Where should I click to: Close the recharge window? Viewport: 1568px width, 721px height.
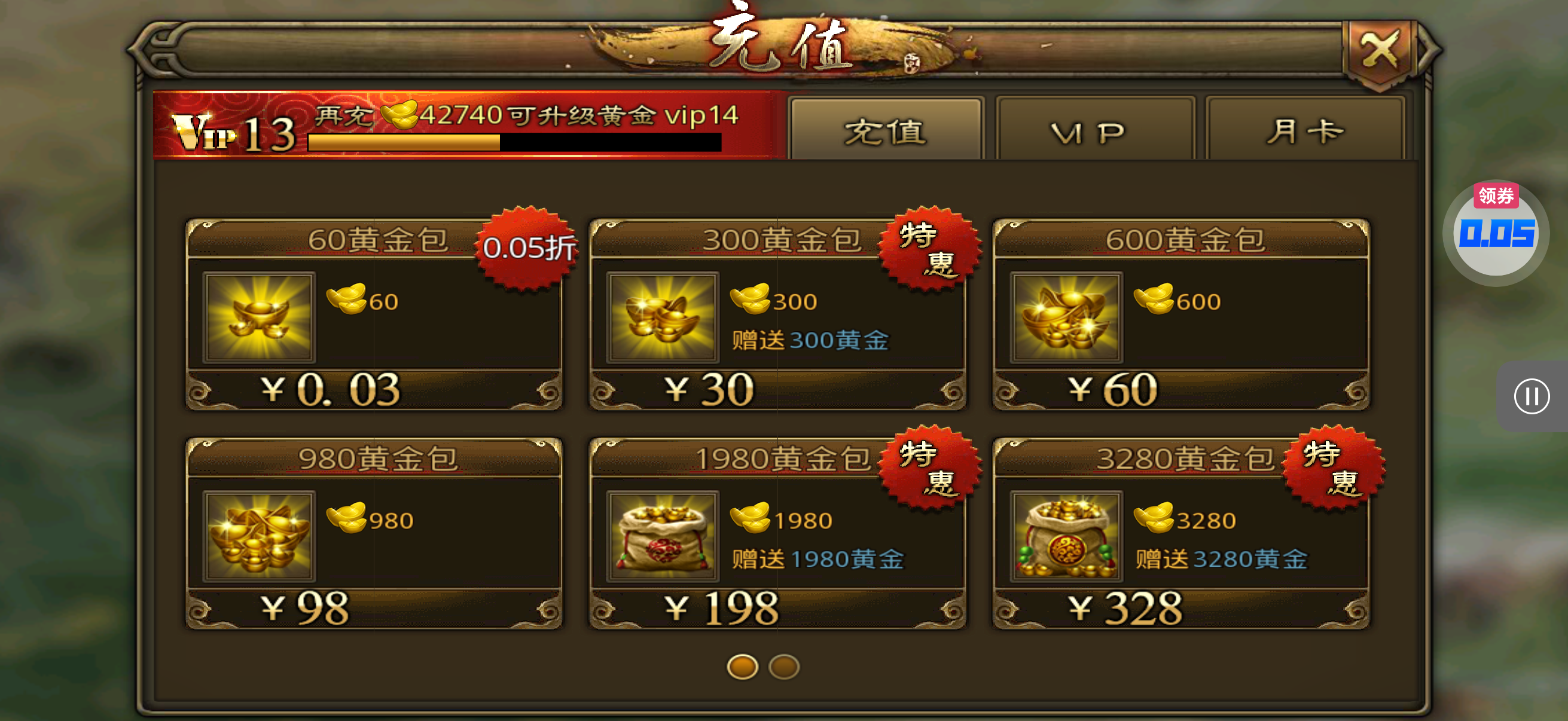tap(1378, 51)
